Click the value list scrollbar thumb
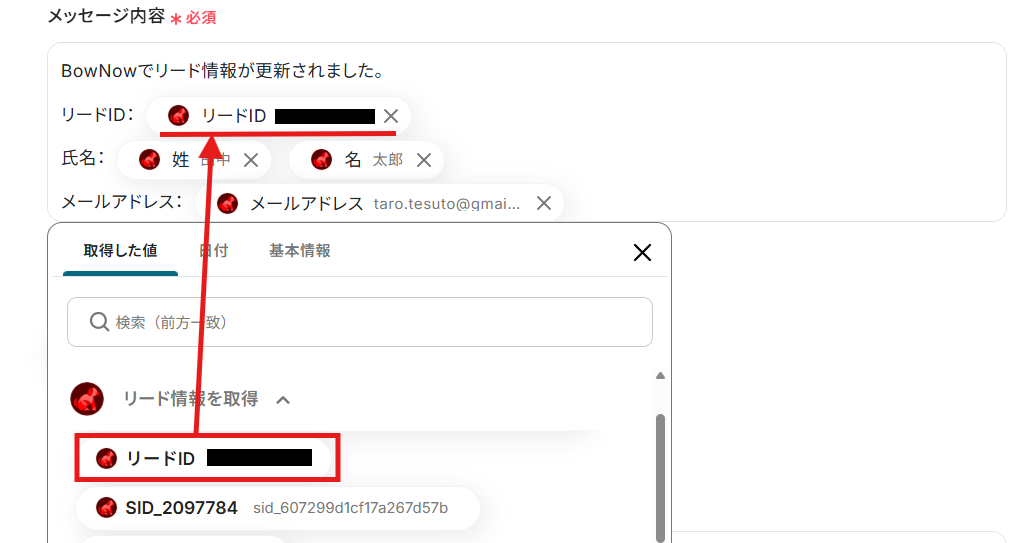Screen dimensions: 1025x543 [x=660, y=478]
